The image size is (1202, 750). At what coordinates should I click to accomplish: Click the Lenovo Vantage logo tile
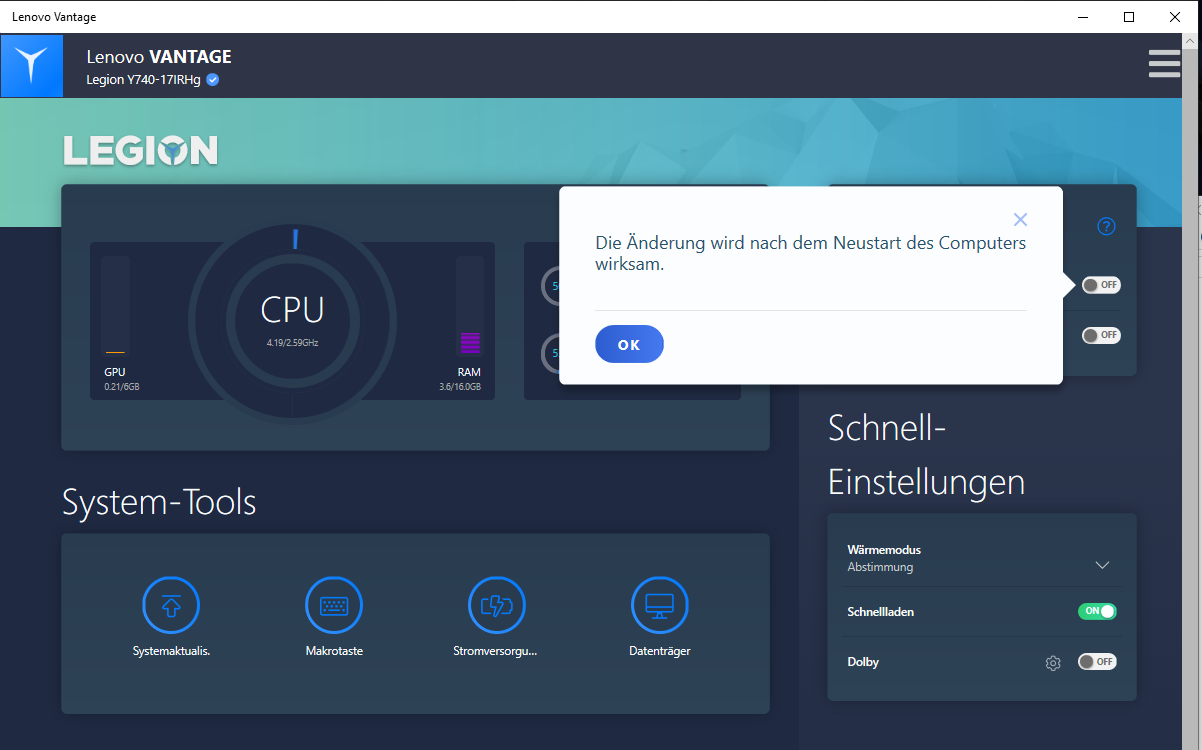click(32, 66)
